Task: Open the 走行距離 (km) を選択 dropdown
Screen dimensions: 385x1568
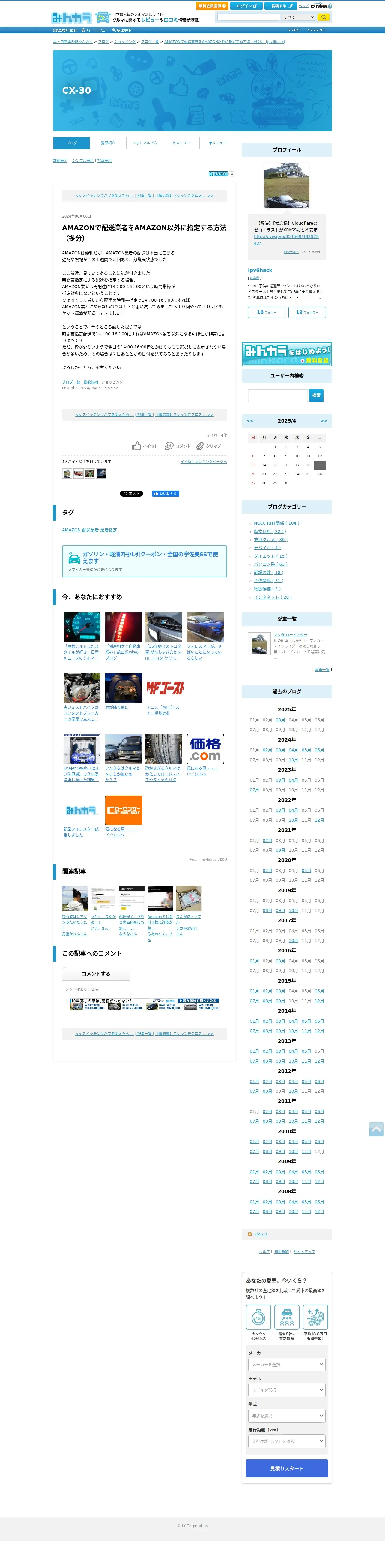Action: click(x=286, y=1441)
